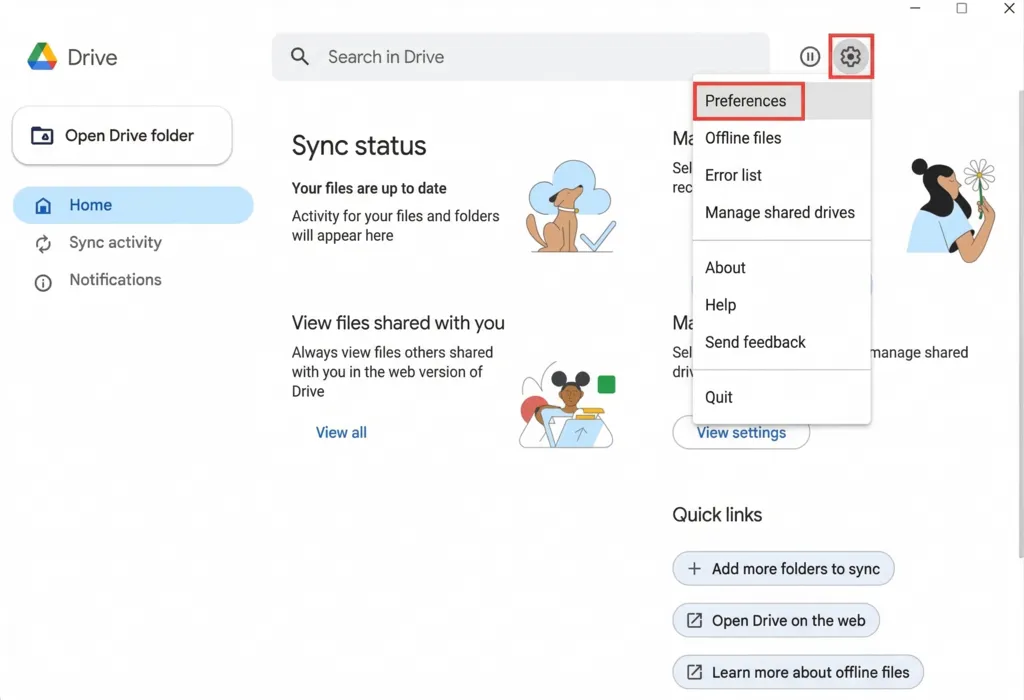
Task: Click the Notifications info icon
Action: coord(43,282)
